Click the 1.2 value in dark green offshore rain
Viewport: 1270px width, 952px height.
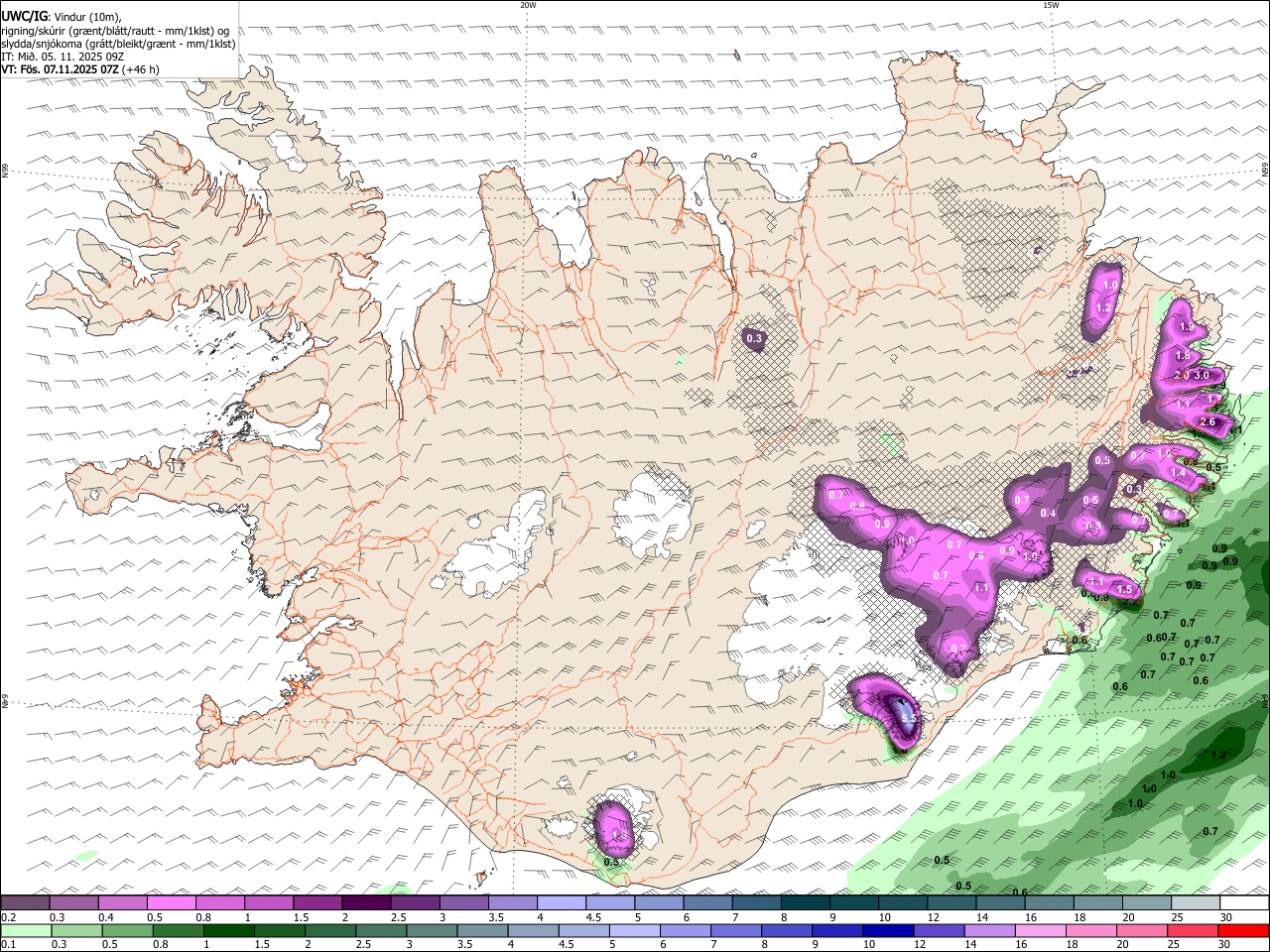tap(1219, 755)
